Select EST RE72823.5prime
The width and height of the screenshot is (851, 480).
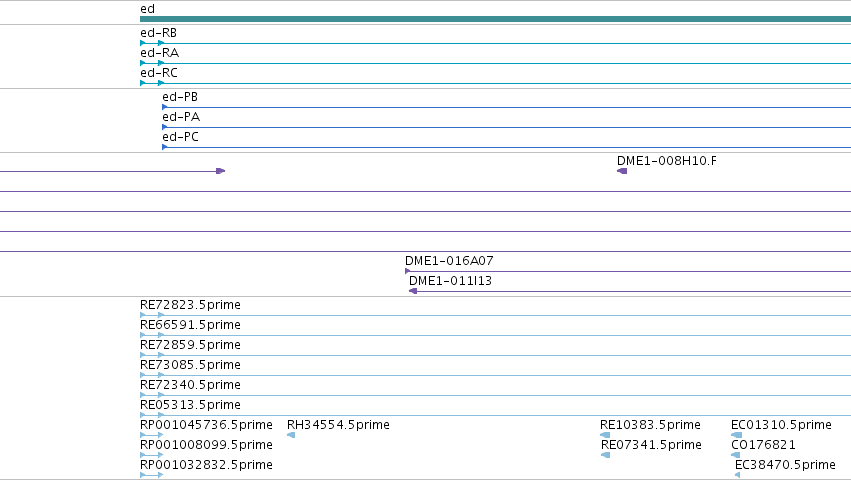click(x=190, y=305)
